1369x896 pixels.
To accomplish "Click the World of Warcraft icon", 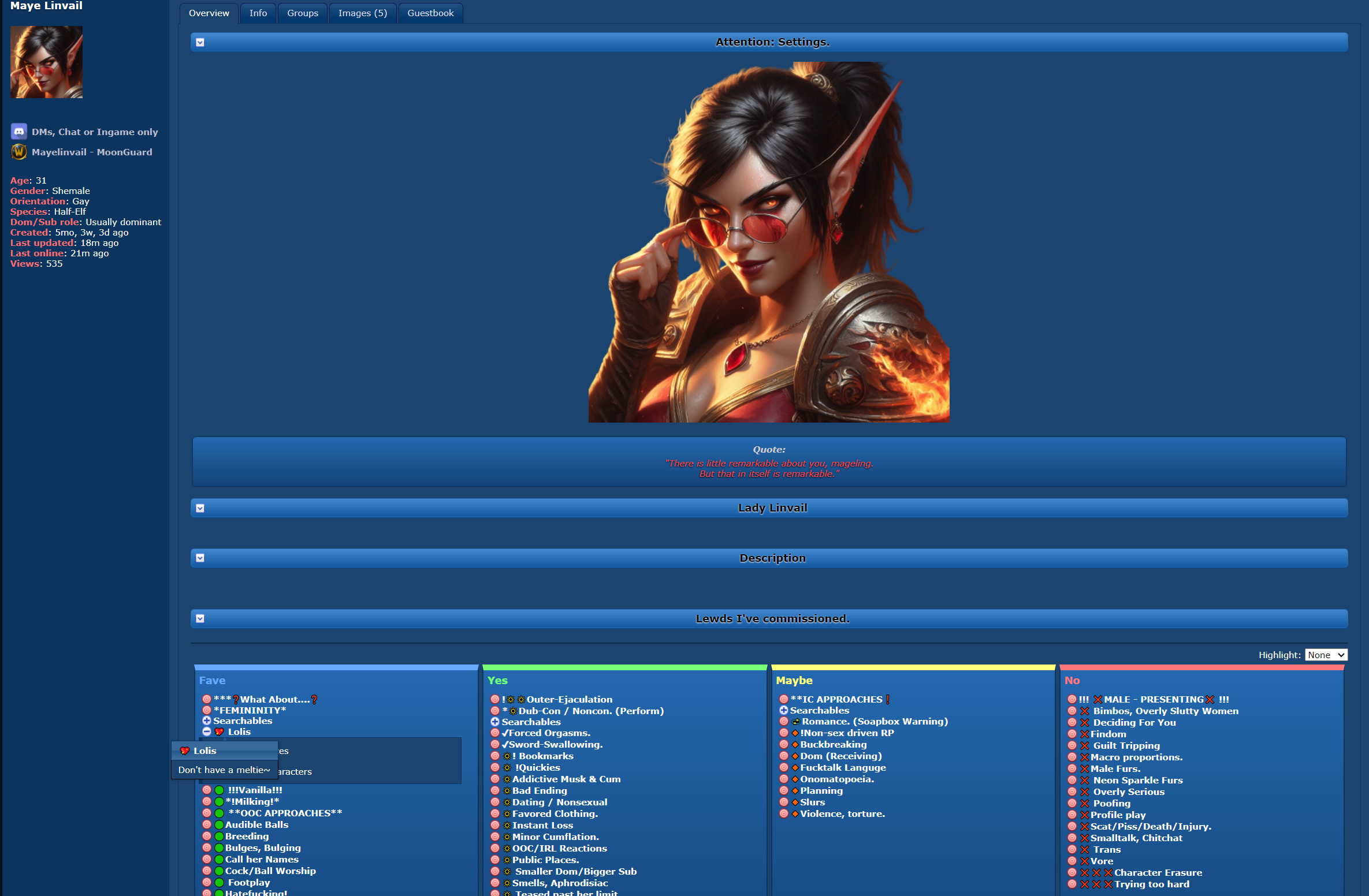I will pyautogui.click(x=19, y=152).
